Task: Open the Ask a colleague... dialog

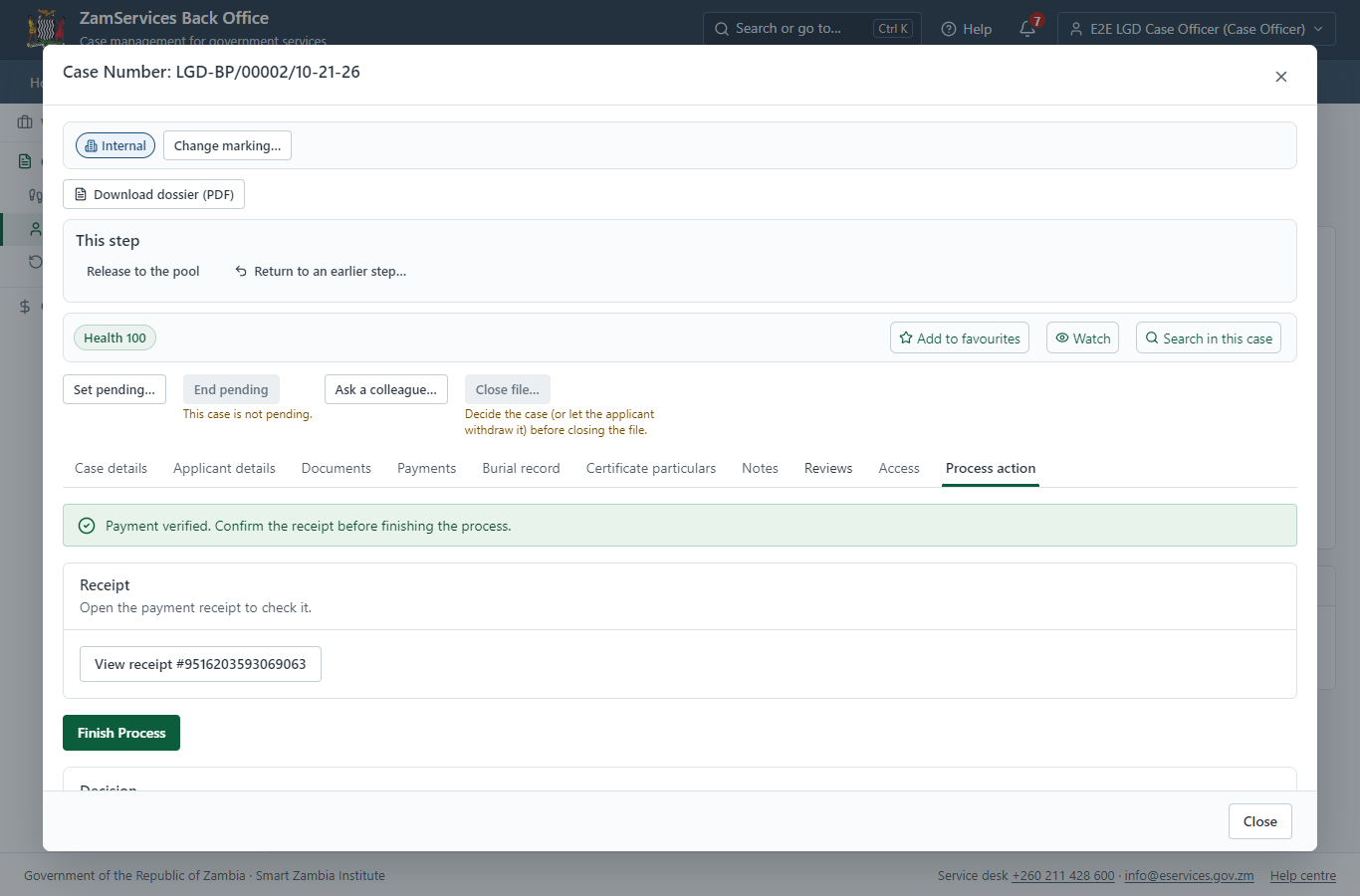Action: (x=386, y=390)
